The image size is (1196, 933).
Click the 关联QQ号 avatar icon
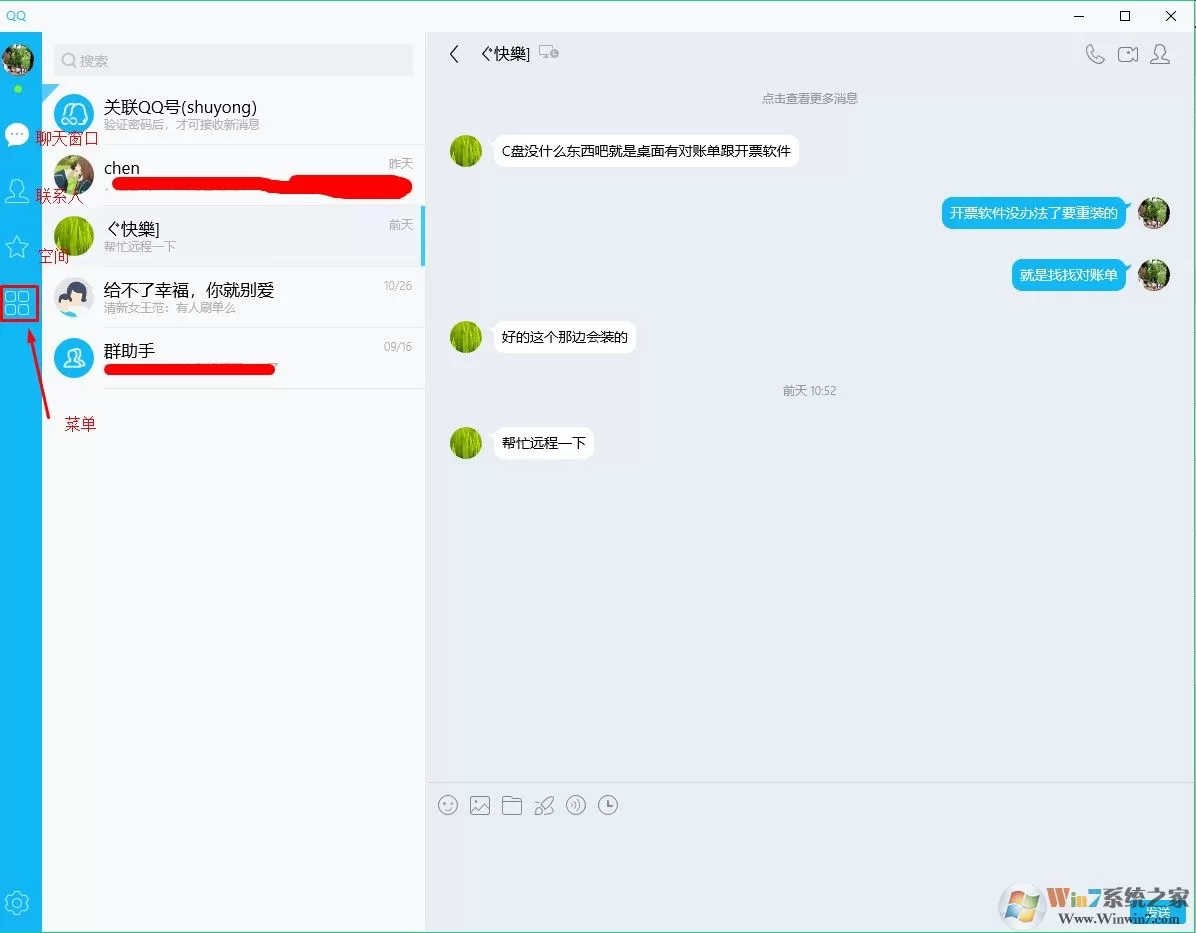click(73, 114)
